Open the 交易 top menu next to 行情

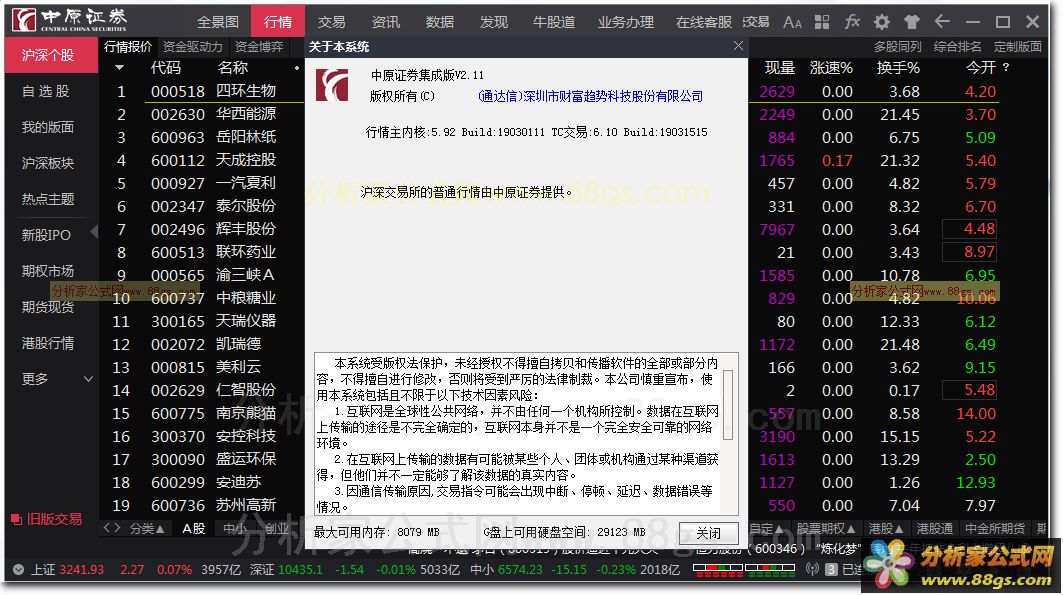pos(332,22)
